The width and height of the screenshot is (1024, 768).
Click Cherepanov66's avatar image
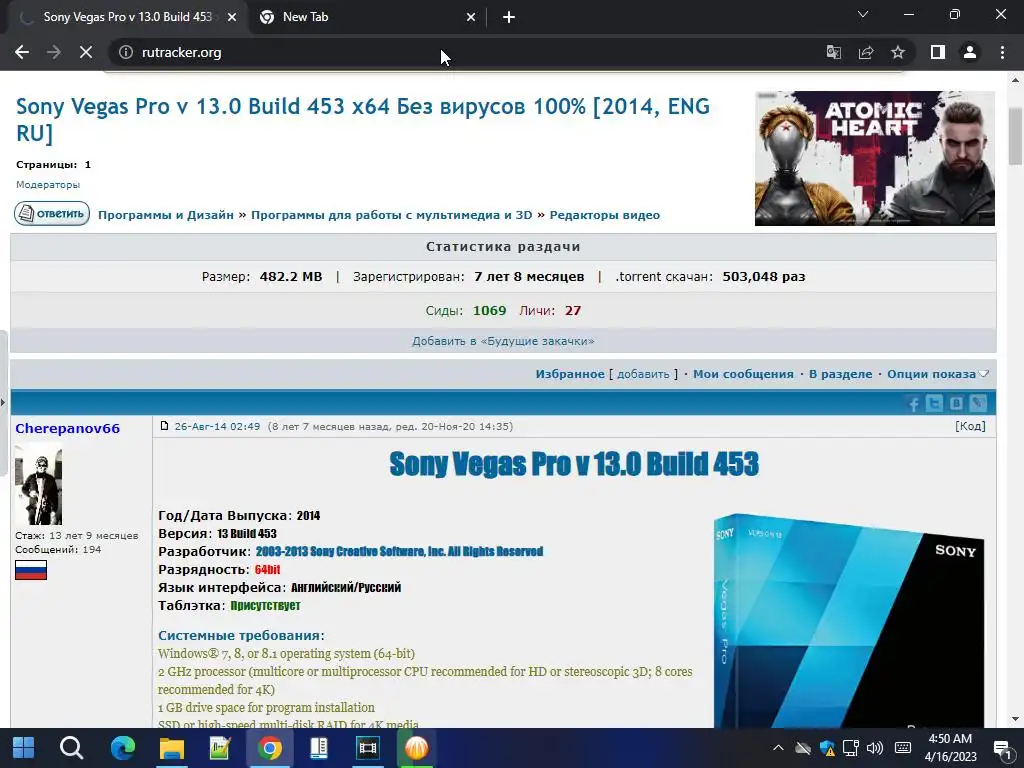(x=39, y=484)
